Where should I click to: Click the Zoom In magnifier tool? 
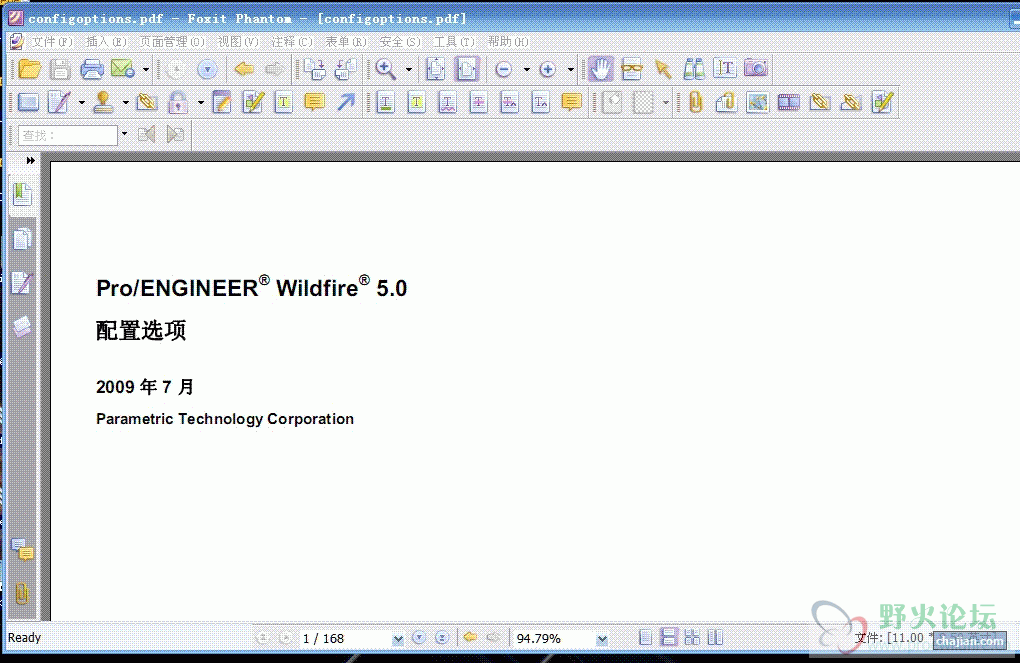coord(386,69)
